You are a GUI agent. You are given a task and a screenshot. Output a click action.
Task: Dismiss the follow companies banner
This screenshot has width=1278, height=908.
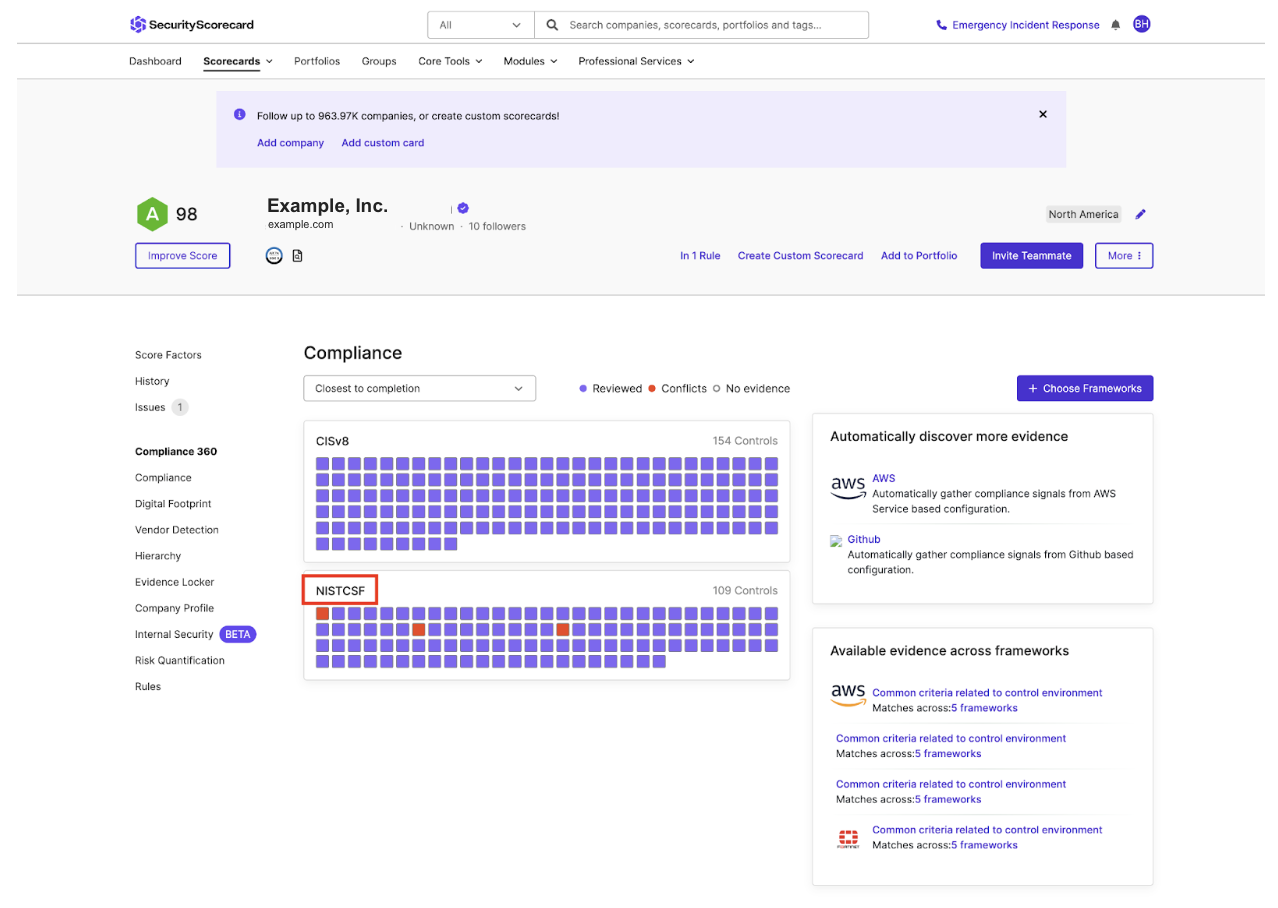(1043, 114)
